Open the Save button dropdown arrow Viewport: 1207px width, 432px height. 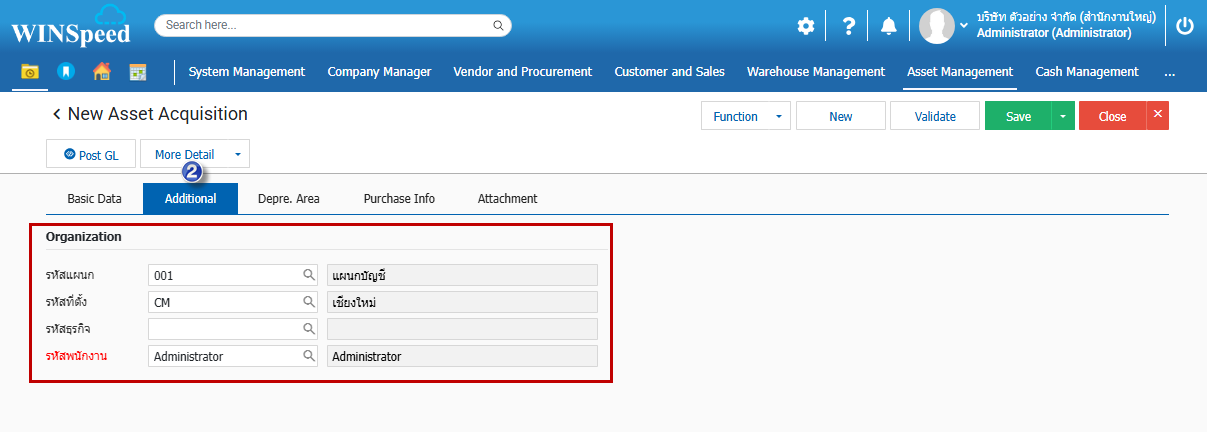pos(1063,117)
